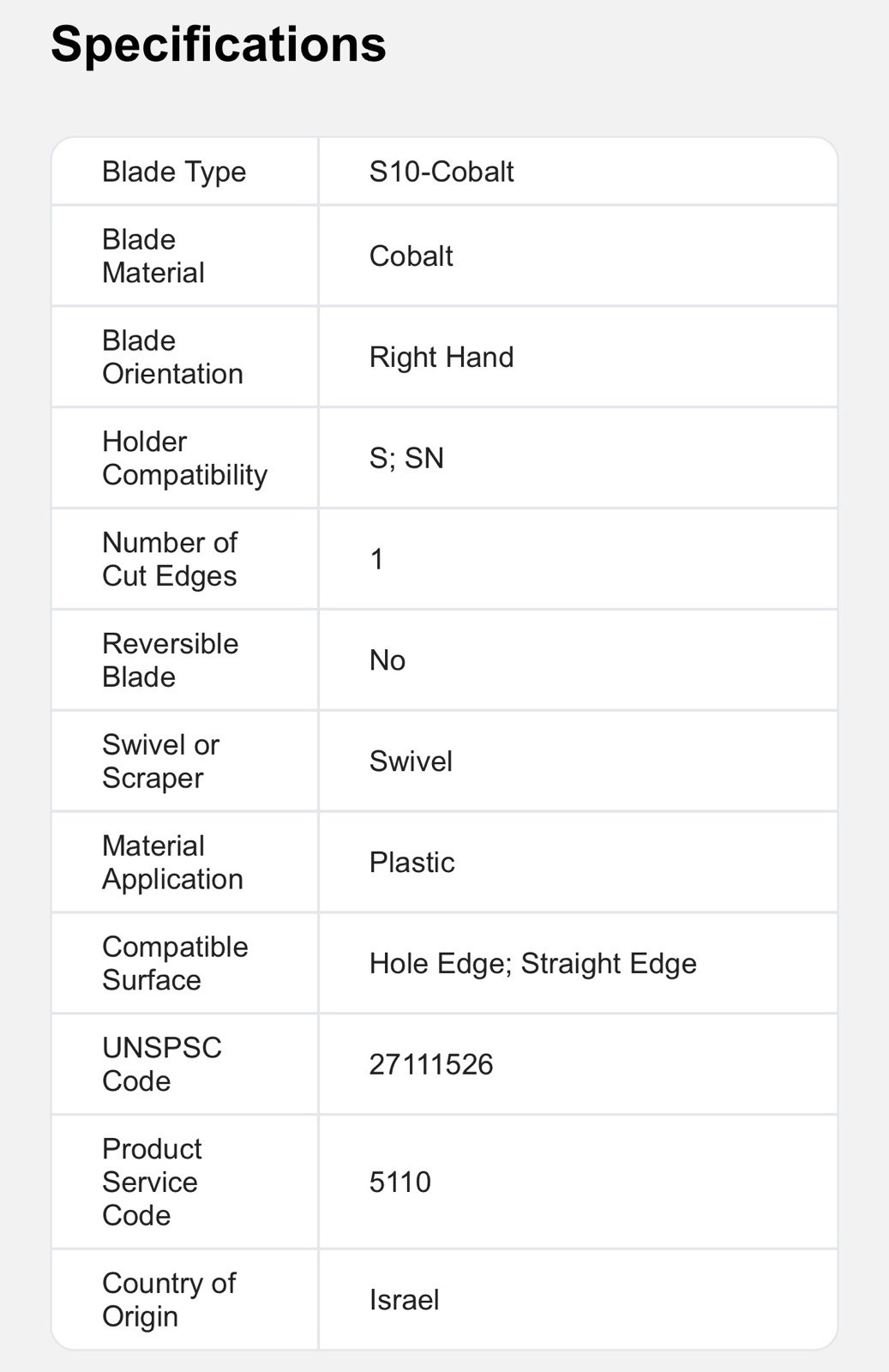Select the Blade Orientation label
The height and width of the screenshot is (1372, 889).
(172, 357)
